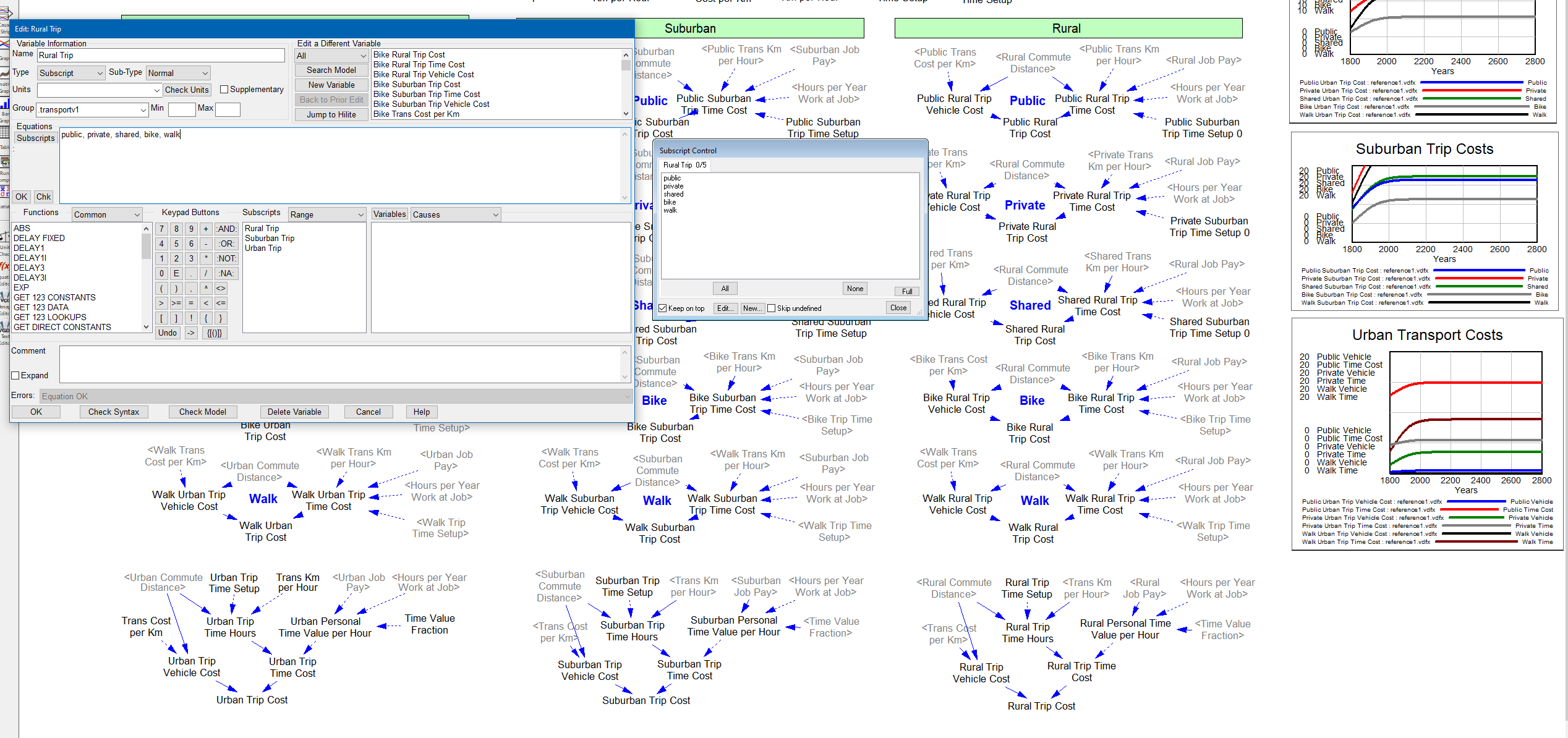Screen dimensions: 1568x738
Task: Click the Search Model button
Action: (331, 70)
